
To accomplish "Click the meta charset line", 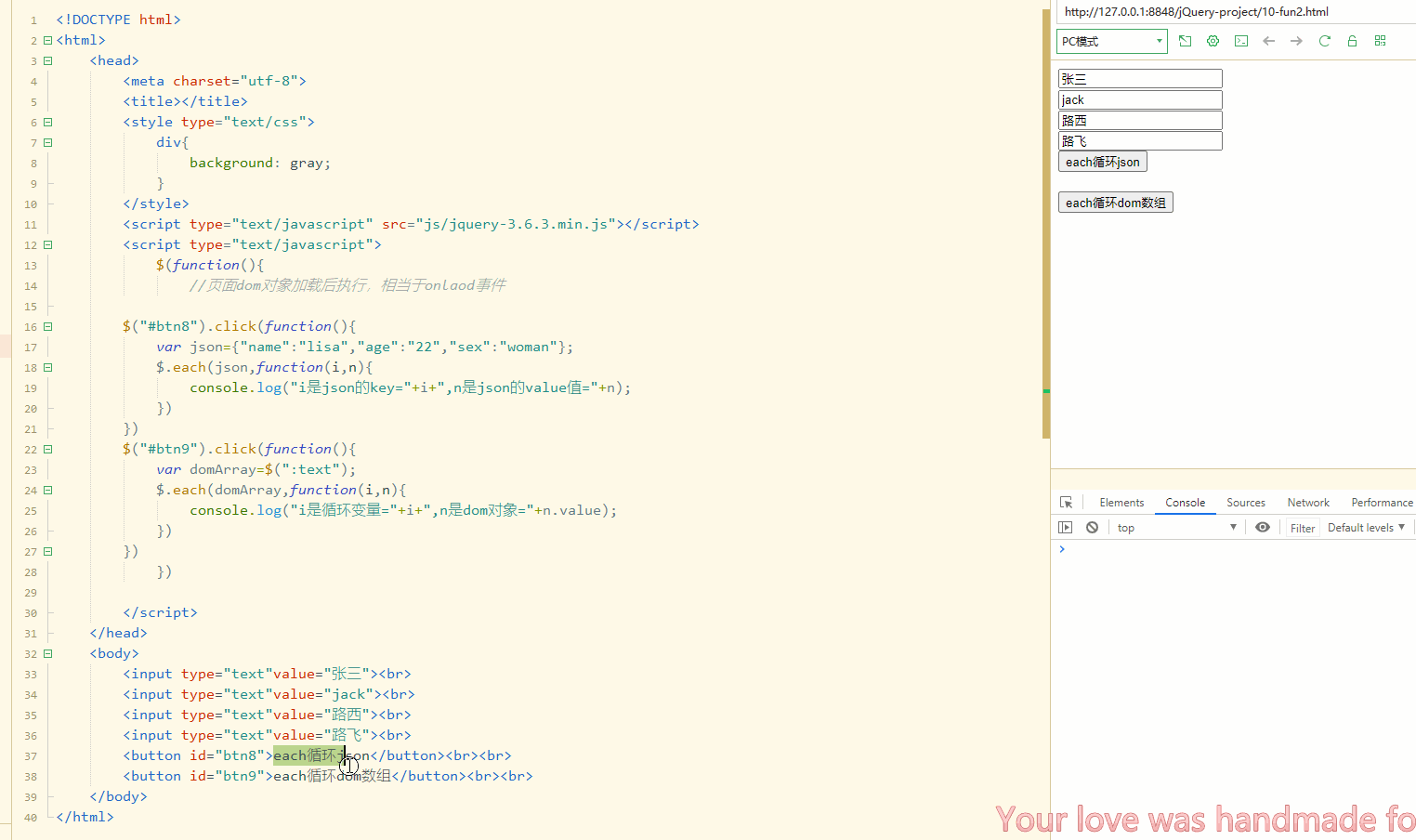I will click(215, 81).
